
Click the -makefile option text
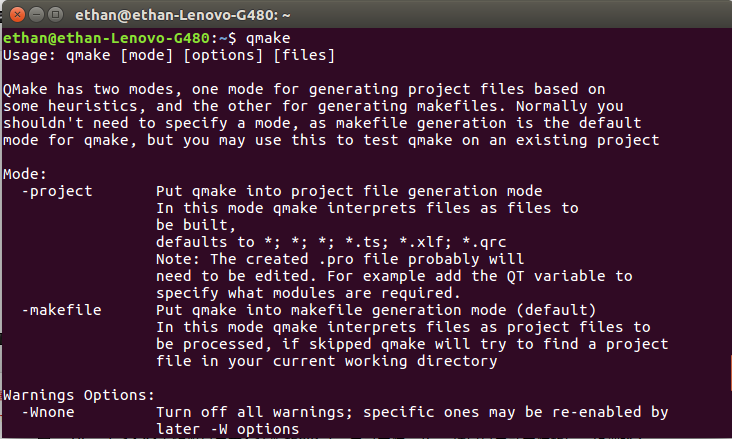pyautogui.click(x=60, y=310)
